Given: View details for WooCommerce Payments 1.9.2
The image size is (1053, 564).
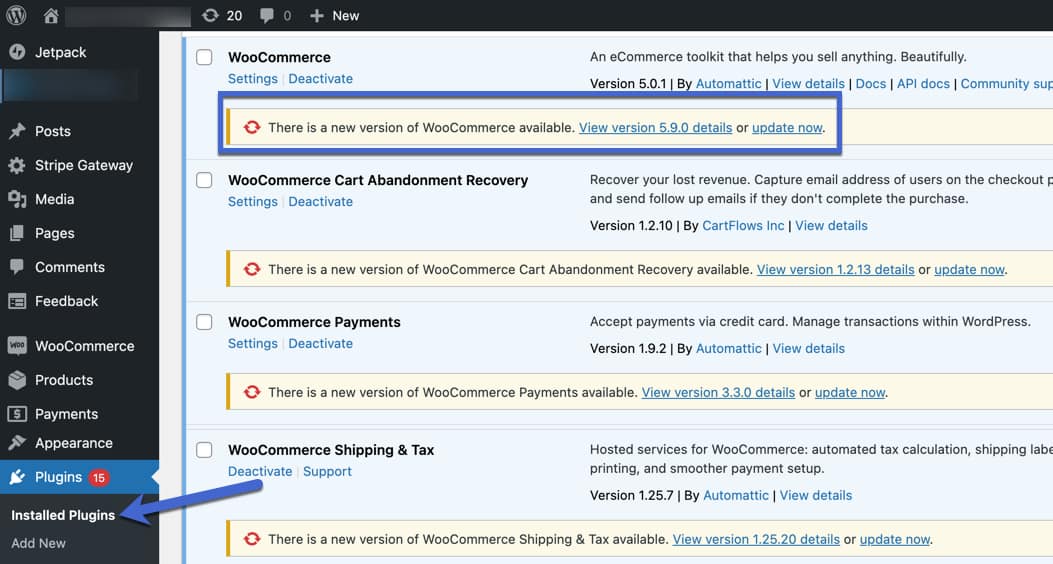Looking at the screenshot, I should coord(808,348).
